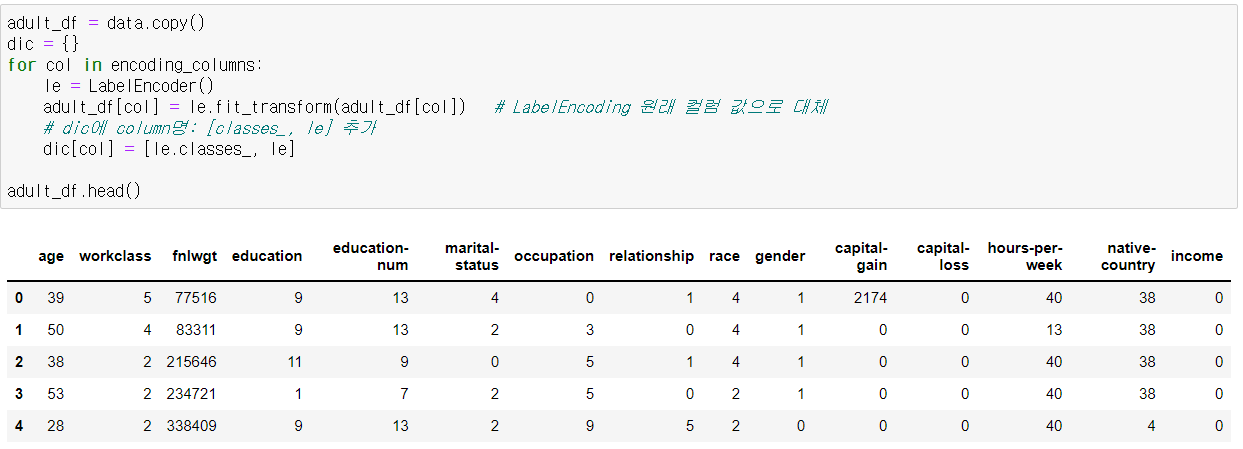Viewport: 1243px width, 449px height.
Task: Click the 'workclass' column header
Action: [x=115, y=256]
